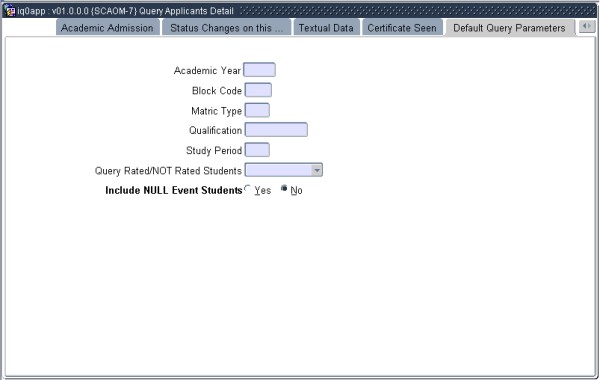Viewport: 600px width, 380px height.
Task: Switch to the Textual Data tab
Action: (326, 28)
